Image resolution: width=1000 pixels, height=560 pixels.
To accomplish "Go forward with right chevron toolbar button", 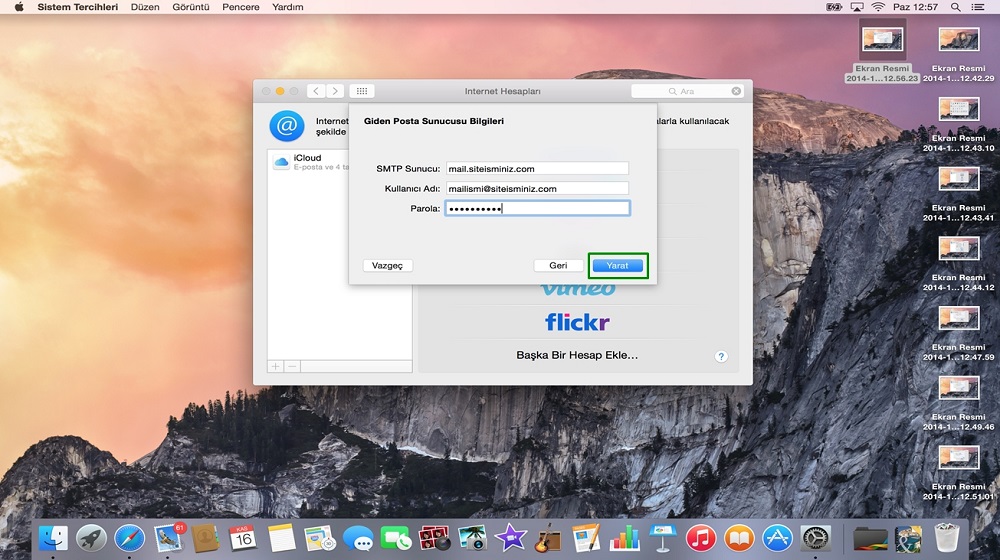I will click(335, 91).
